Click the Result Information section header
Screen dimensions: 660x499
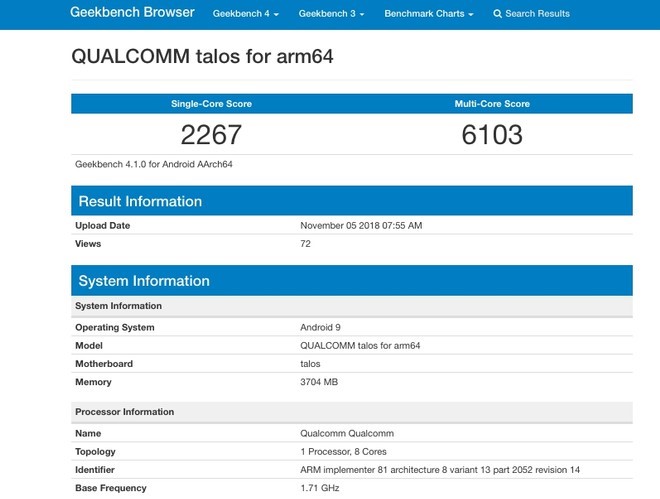[x=351, y=201]
